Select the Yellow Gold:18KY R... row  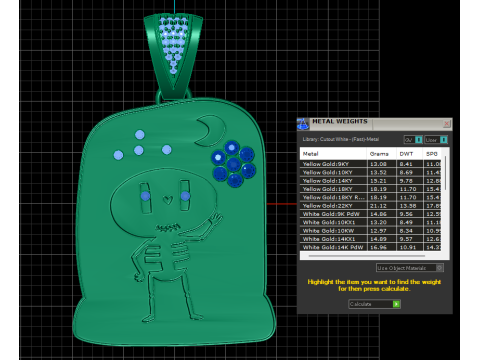(370, 197)
